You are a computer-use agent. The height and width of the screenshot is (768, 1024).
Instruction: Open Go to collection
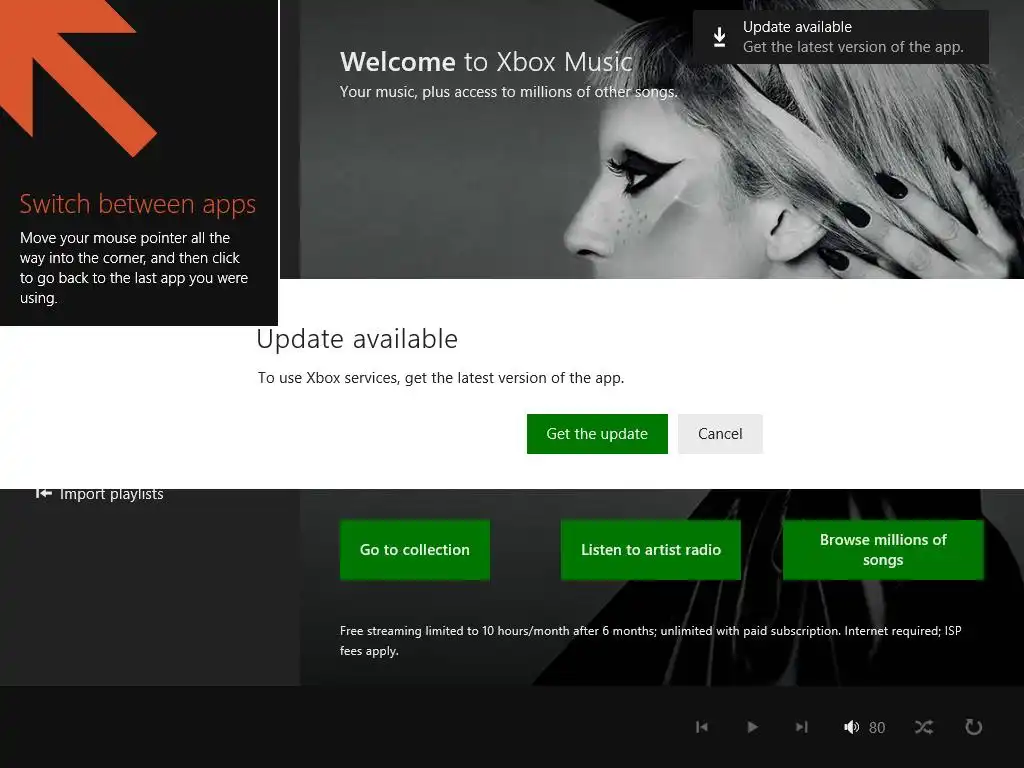(415, 550)
